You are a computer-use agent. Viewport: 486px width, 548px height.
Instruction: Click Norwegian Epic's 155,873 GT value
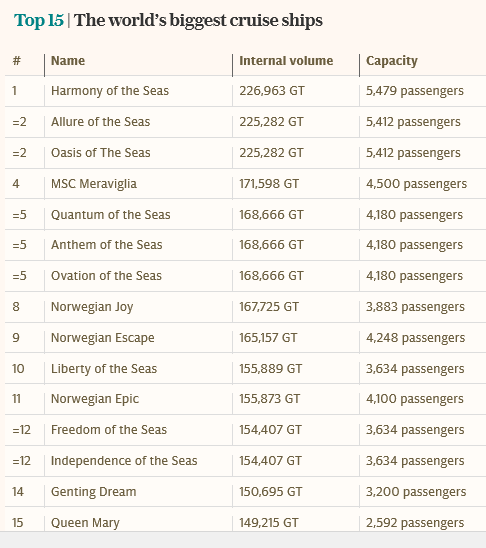(269, 399)
